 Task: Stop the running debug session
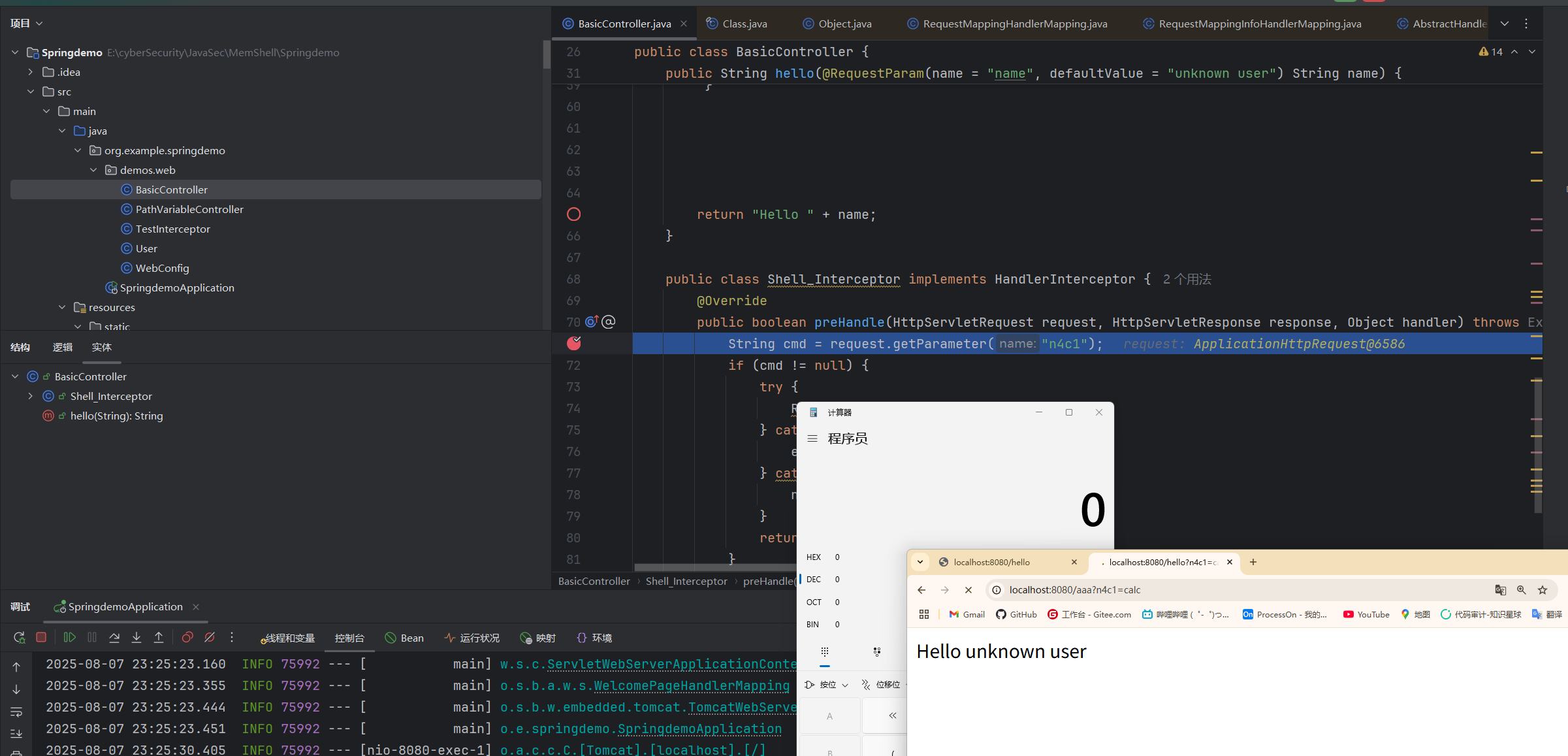[41, 637]
